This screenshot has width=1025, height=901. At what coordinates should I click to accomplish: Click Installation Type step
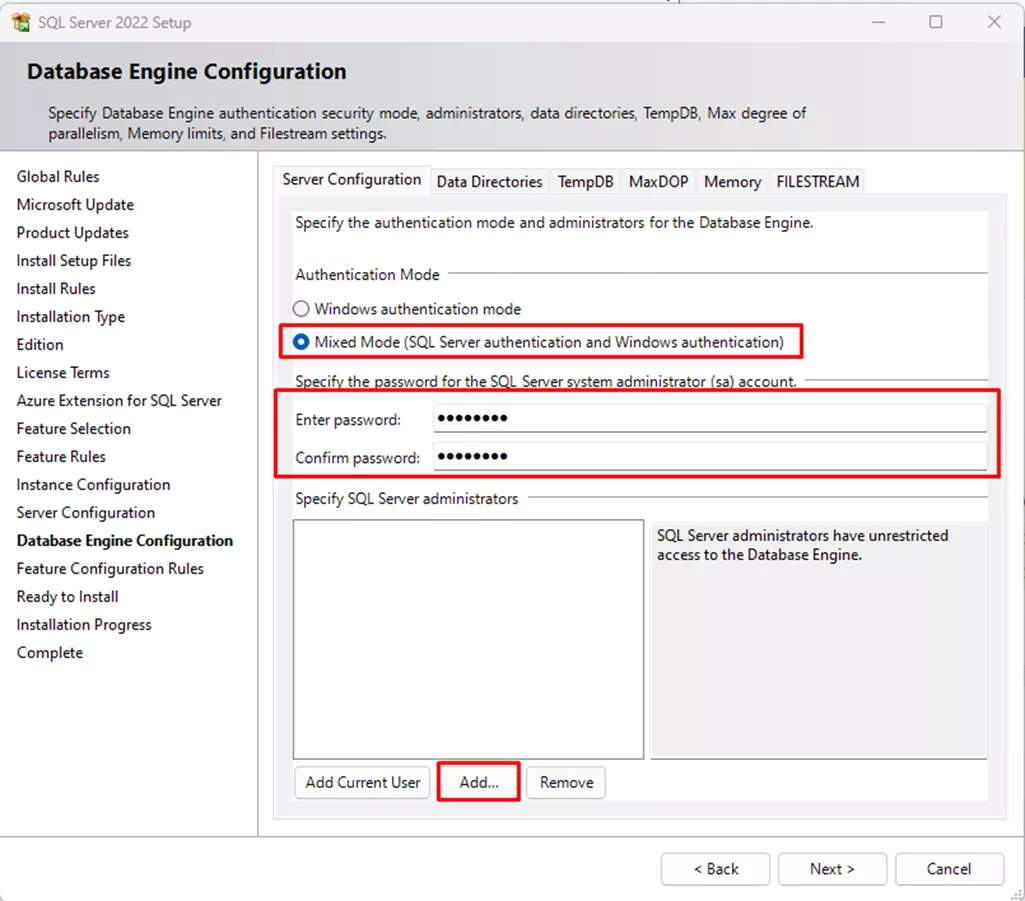pyautogui.click(x=71, y=317)
